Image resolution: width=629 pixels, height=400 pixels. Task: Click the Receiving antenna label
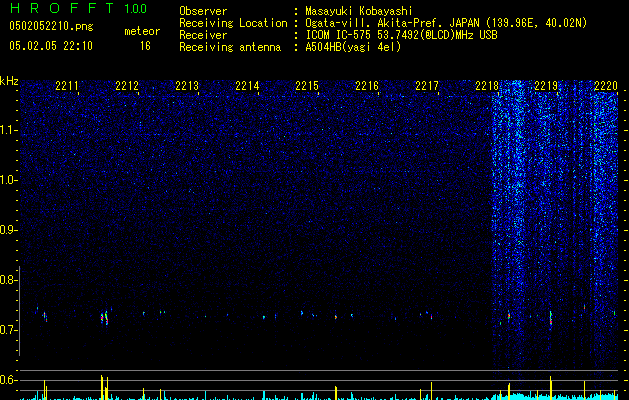[x=230, y=47]
